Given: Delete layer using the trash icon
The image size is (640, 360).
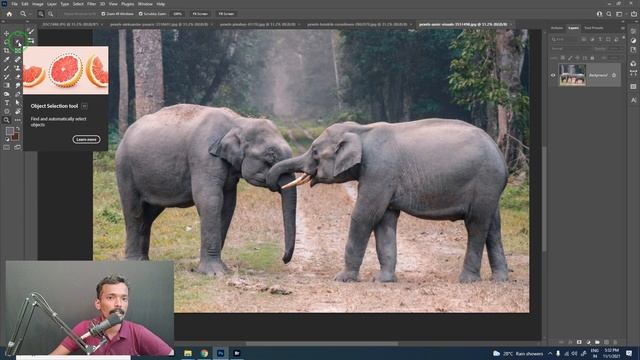Looking at the screenshot, I should 616,342.
